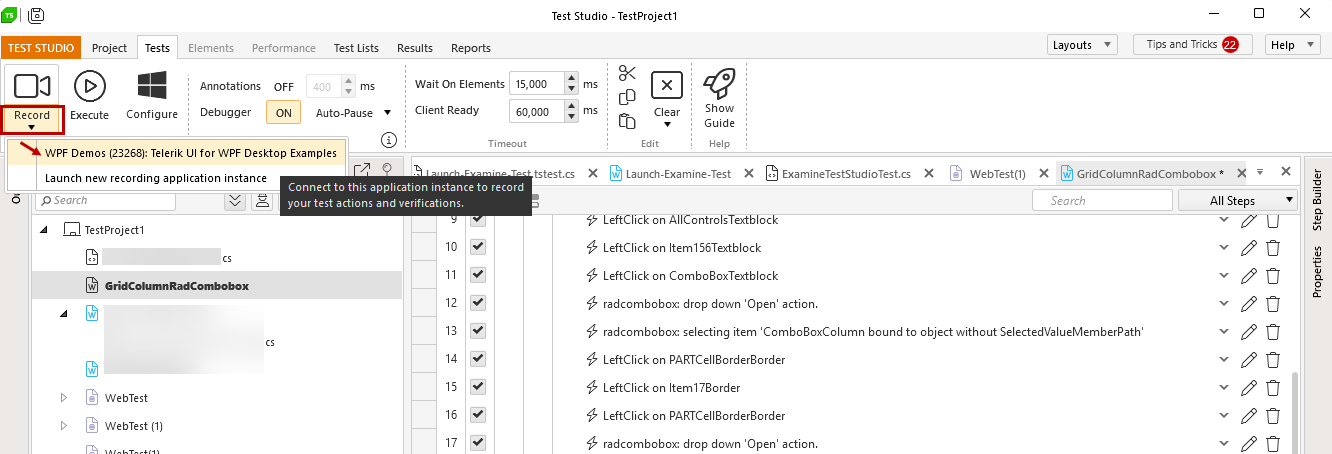Select WPF Demos (23268) recording instance
Viewport: 1332px width, 454px height.
178,153
